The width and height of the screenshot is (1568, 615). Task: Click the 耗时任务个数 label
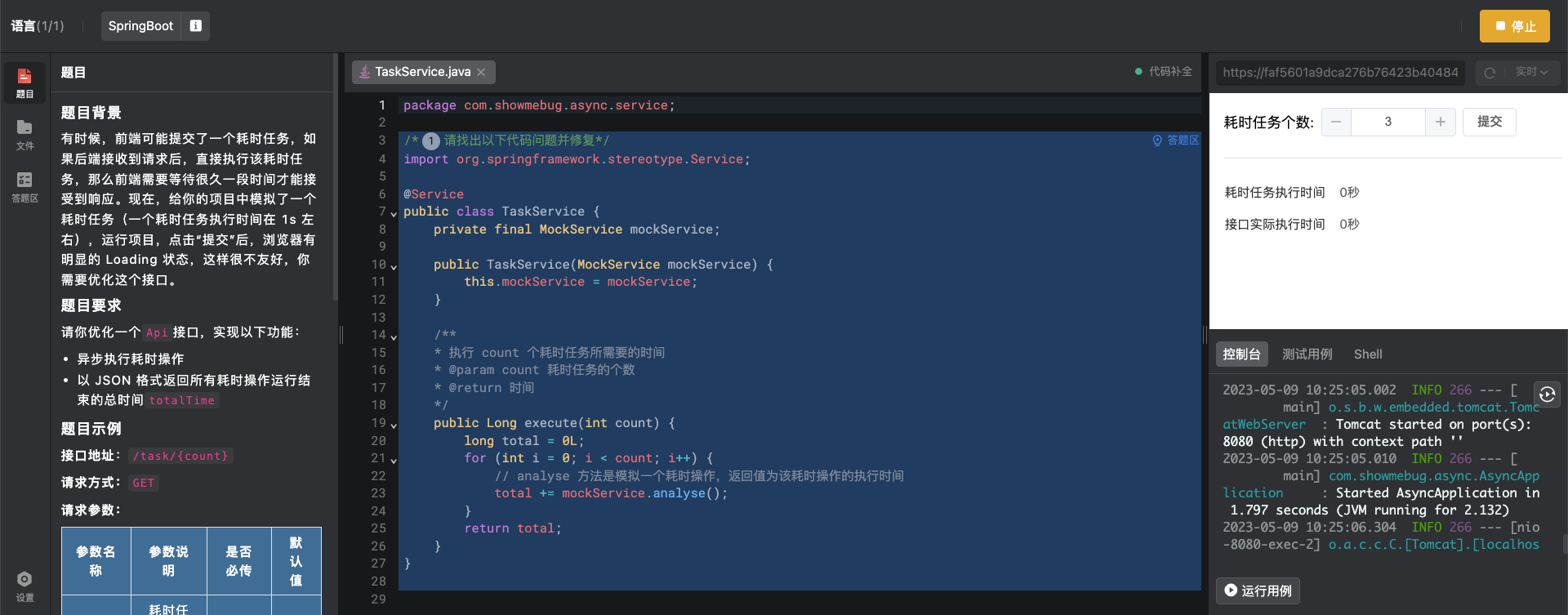click(1269, 122)
